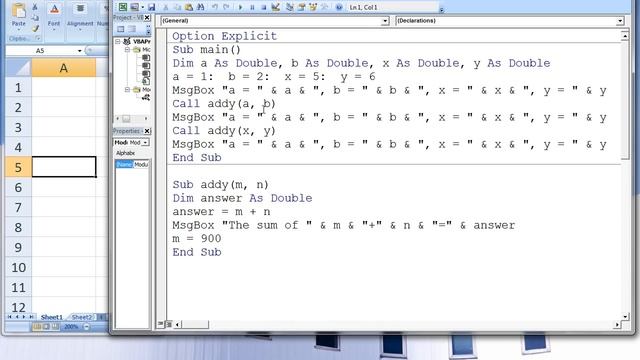640x360 pixels.
Task: Click the Break pause icon
Action: (x=252, y=7)
